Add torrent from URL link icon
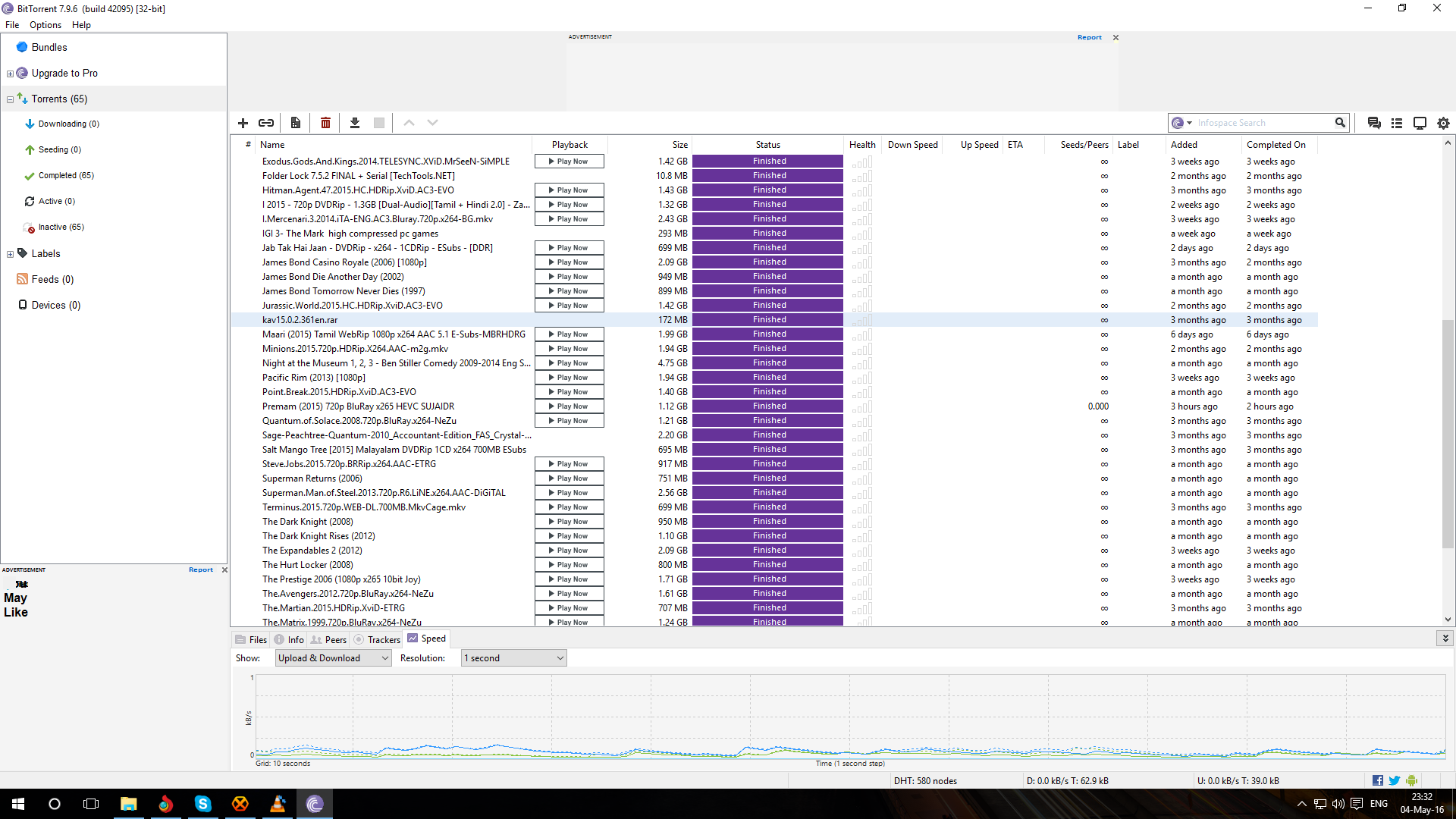 click(266, 123)
